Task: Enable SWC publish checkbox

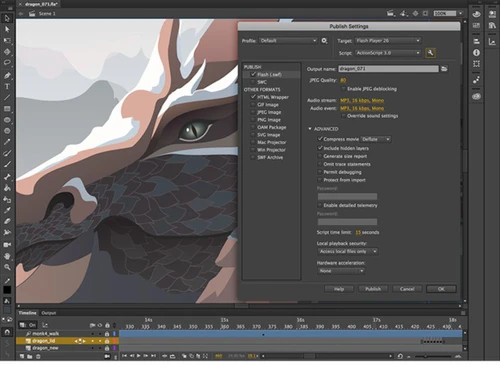Action: [253, 82]
